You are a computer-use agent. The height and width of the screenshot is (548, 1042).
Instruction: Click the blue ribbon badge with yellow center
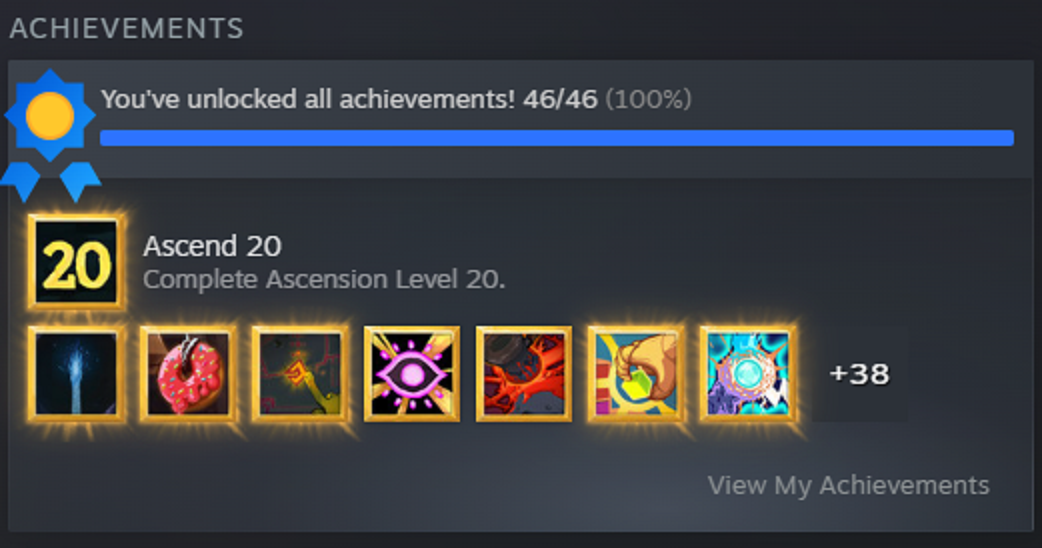tap(50, 116)
